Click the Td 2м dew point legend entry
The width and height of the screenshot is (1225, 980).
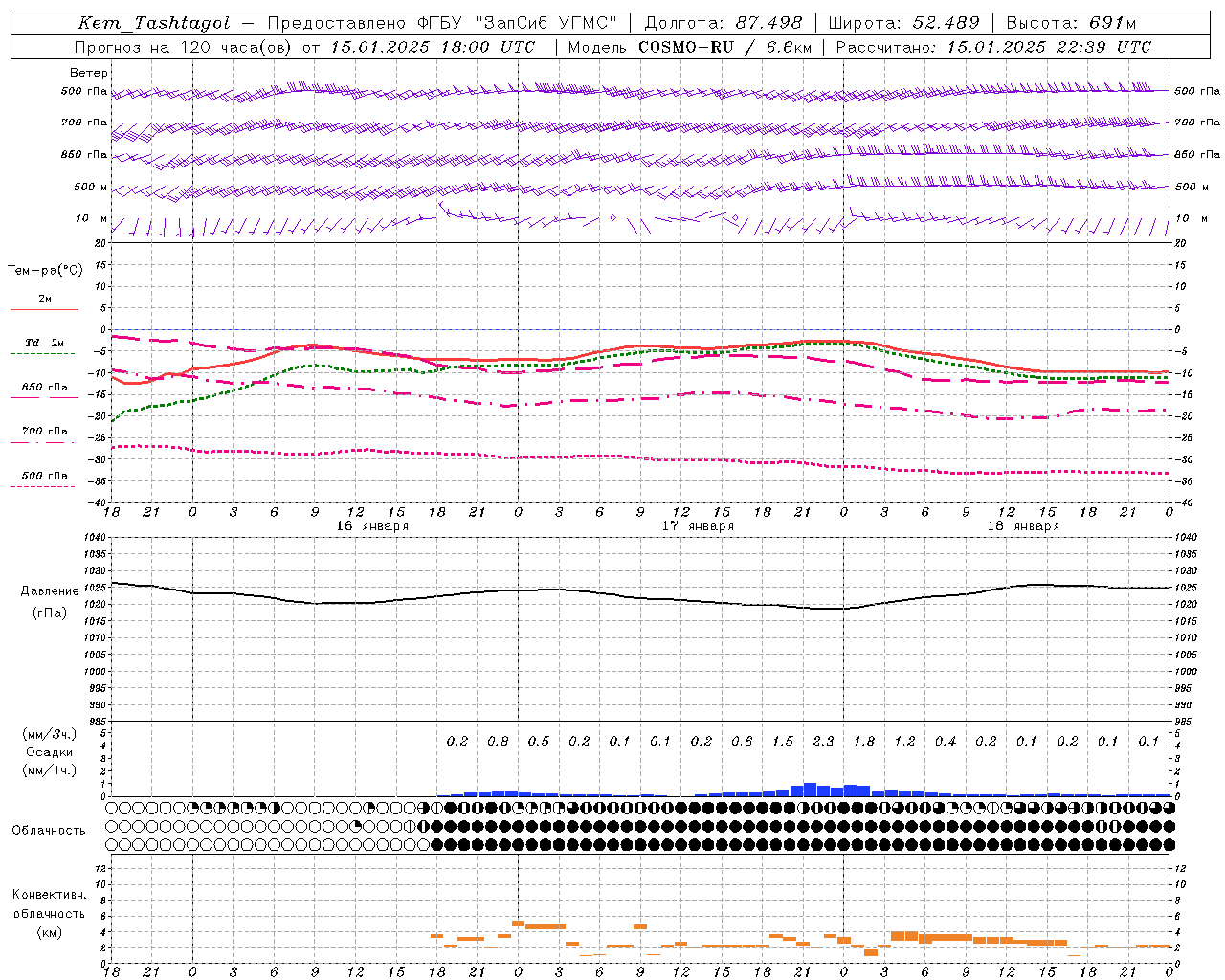pos(44,346)
